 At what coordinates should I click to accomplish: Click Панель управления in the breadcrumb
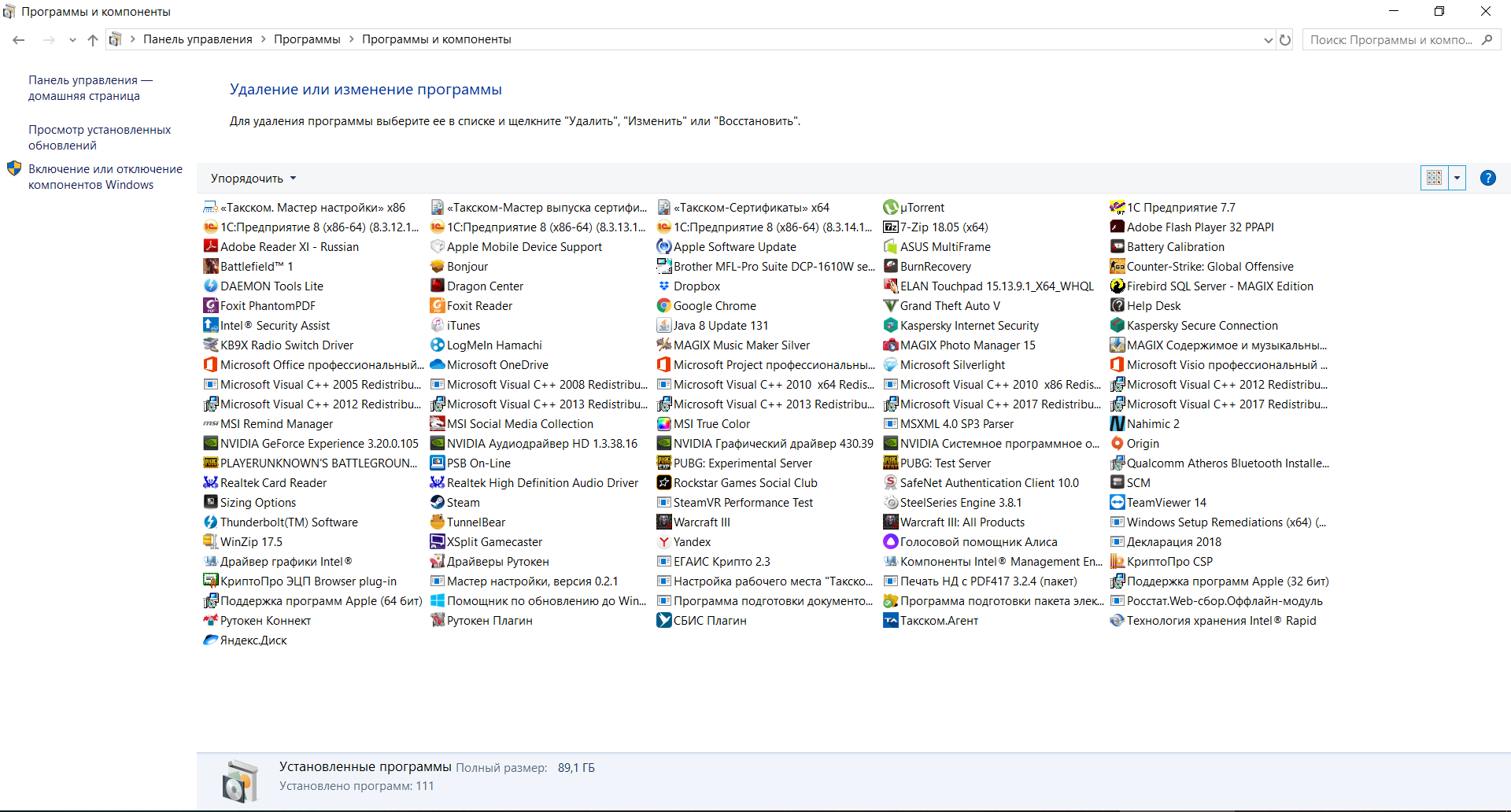[x=198, y=39]
